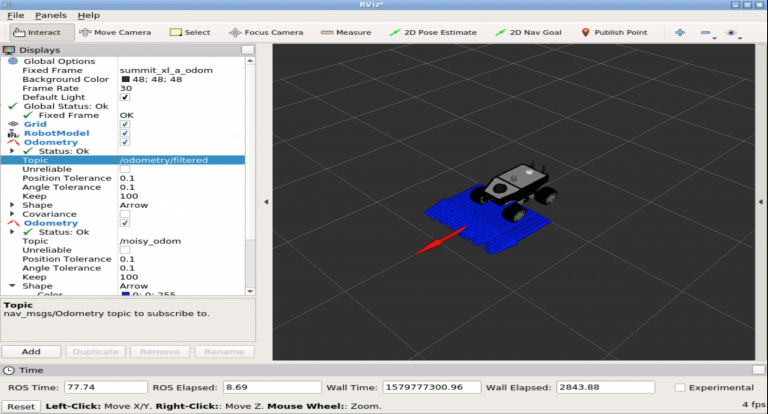The image size is (768, 414).
Task: Click the Remove button
Action: (160, 352)
